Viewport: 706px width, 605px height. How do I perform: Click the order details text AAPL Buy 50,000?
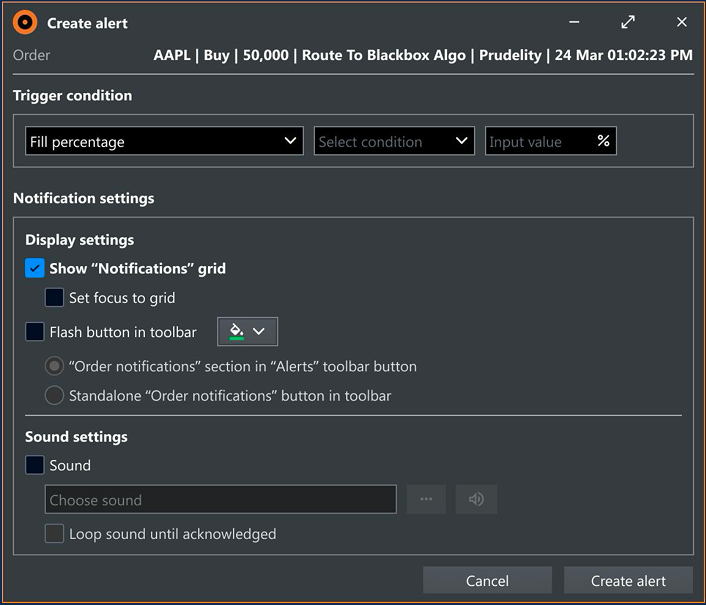coord(423,55)
